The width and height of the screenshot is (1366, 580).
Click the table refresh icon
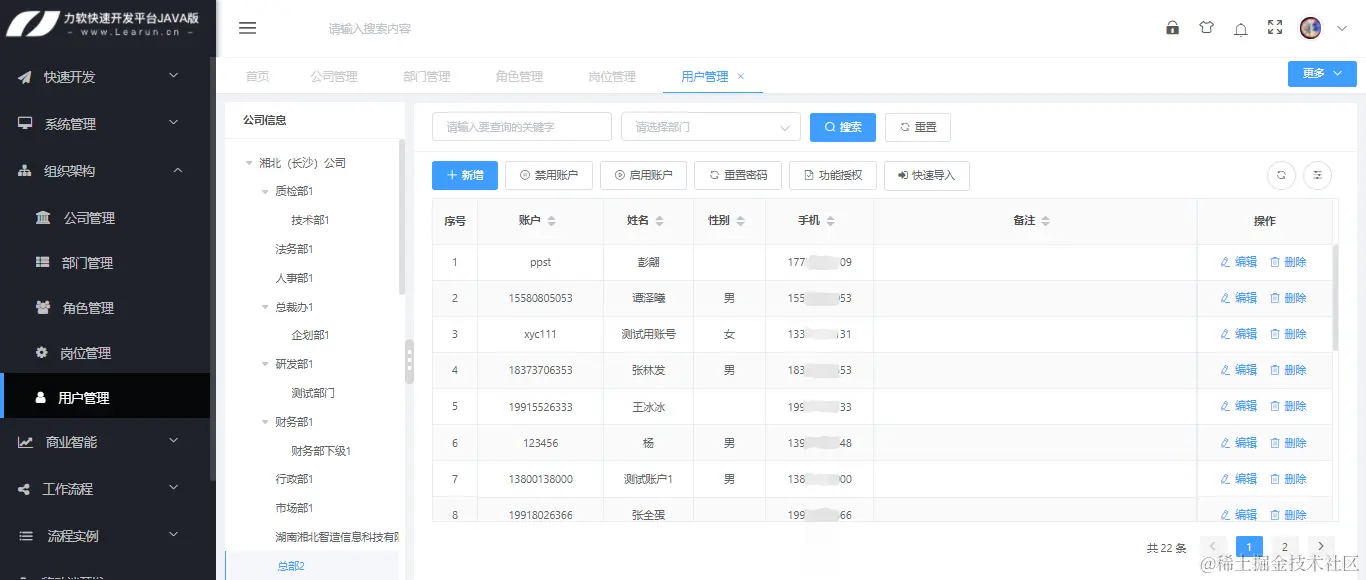(x=1281, y=175)
